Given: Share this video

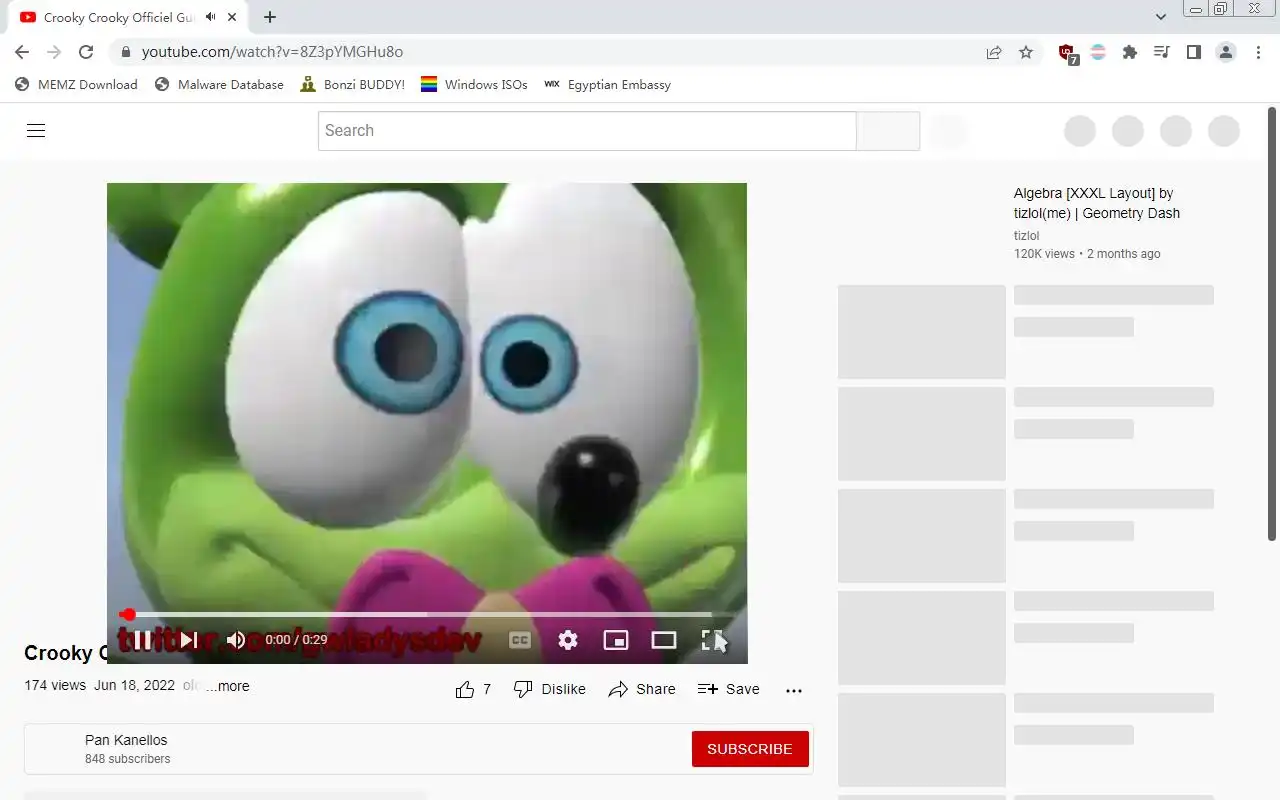Looking at the screenshot, I should [x=642, y=689].
